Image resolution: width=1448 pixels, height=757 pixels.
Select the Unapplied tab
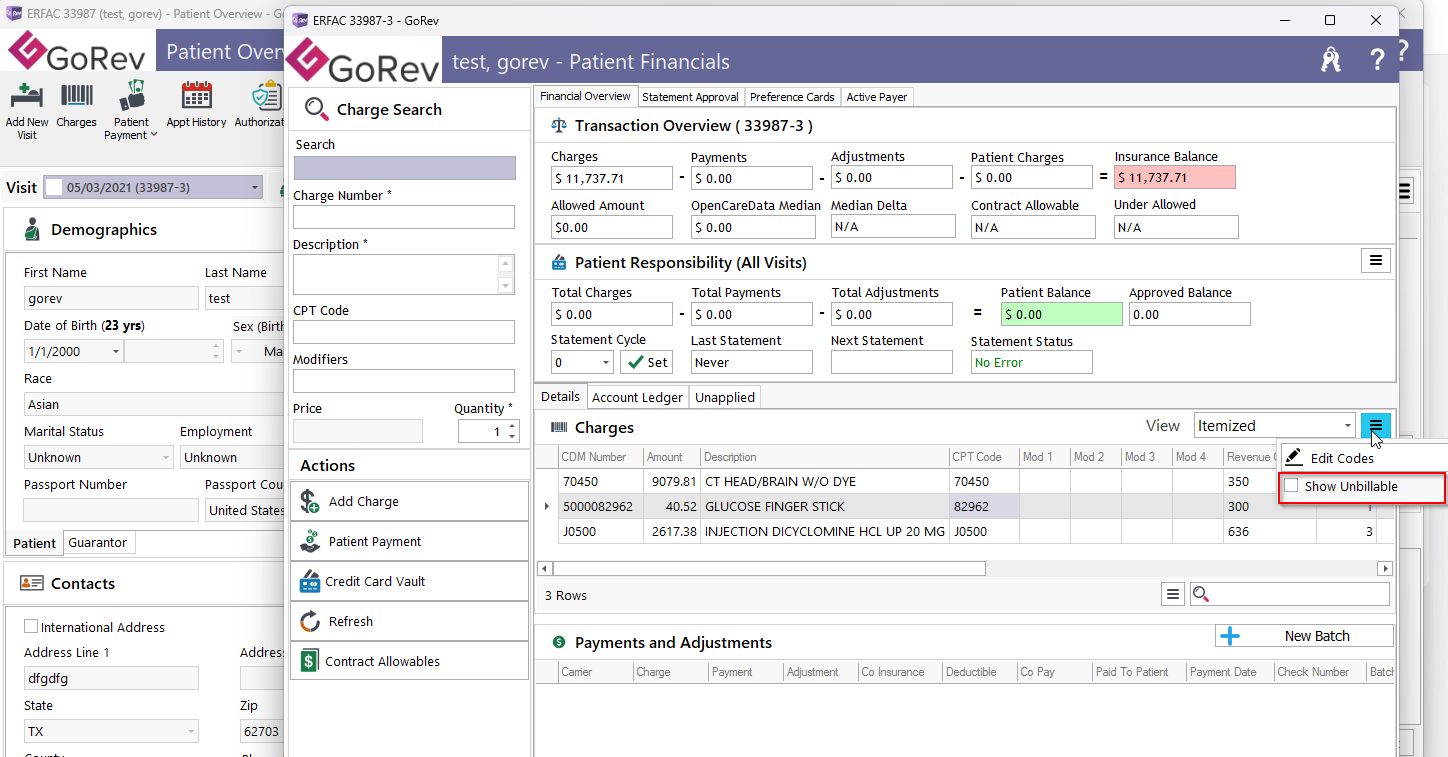[x=725, y=397]
